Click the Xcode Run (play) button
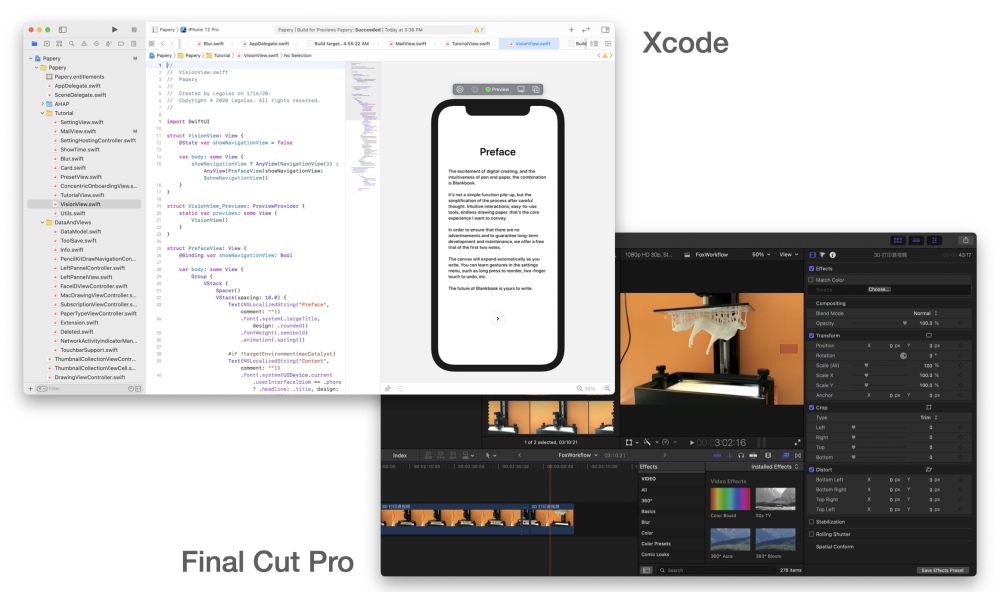 click(115, 29)
